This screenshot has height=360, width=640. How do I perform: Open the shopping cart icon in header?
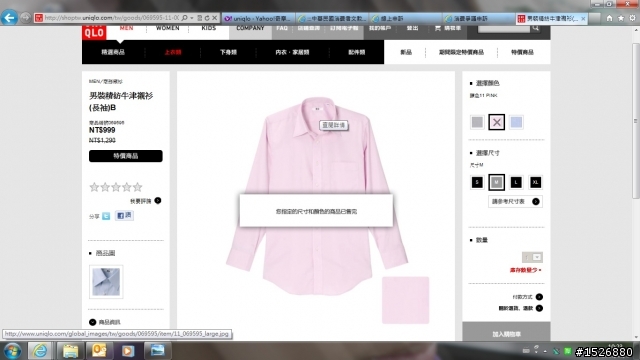(x=438, y=28)
